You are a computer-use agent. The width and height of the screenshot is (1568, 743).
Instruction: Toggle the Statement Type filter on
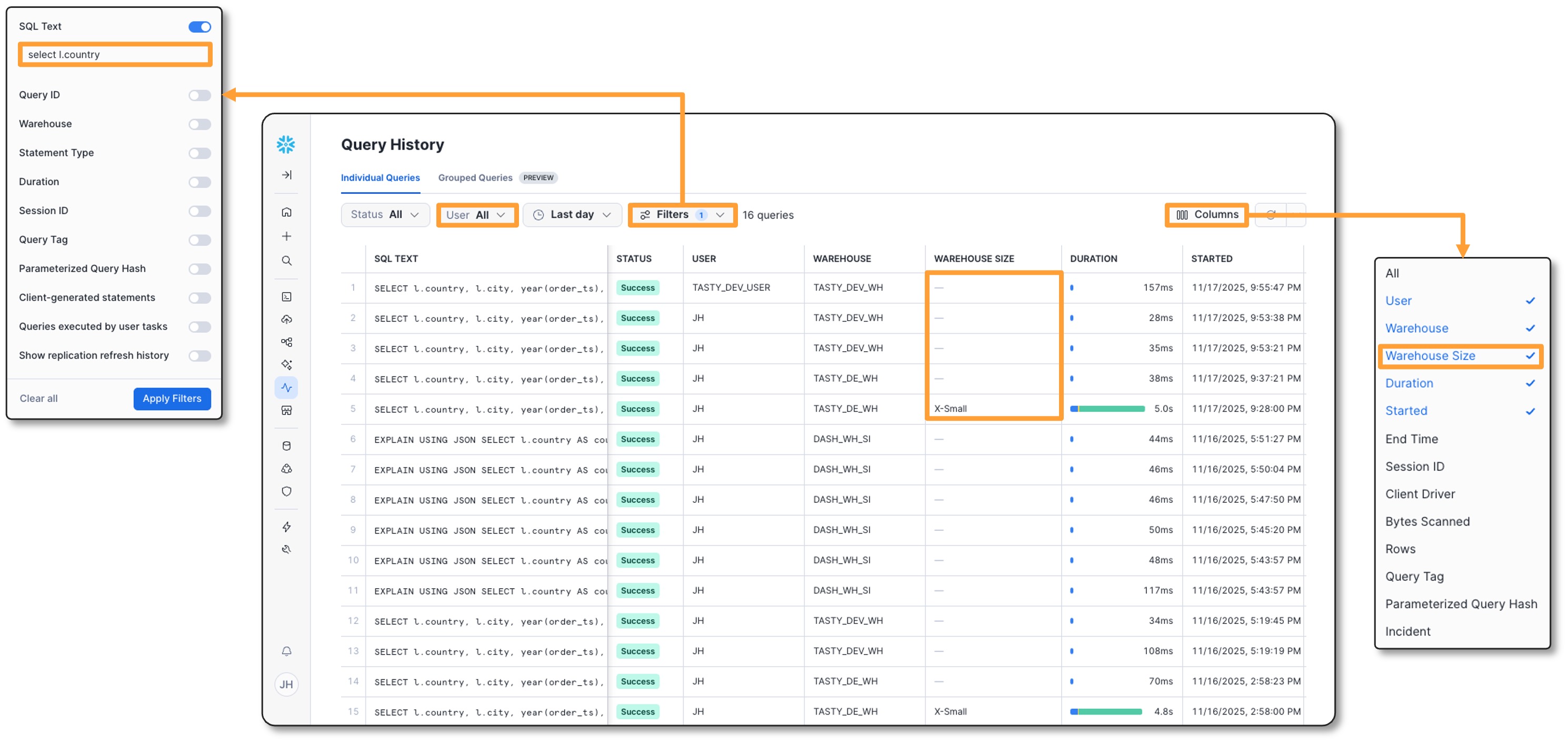(x=199, y=153)
